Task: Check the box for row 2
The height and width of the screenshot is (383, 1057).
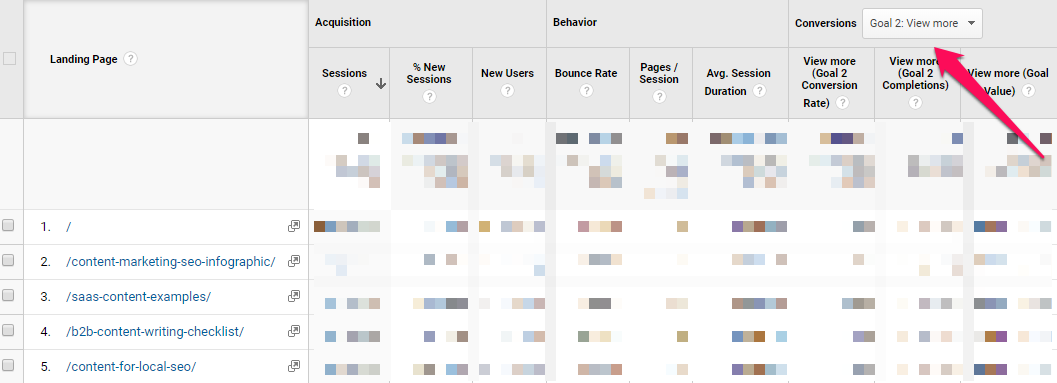Action: [x=8, y=261]
